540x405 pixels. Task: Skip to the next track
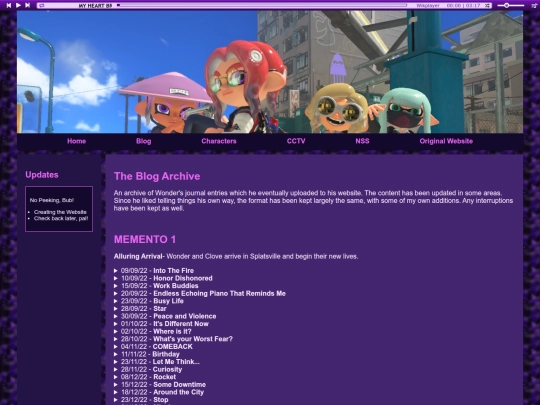pyautogui.click(x=28, y=5)
